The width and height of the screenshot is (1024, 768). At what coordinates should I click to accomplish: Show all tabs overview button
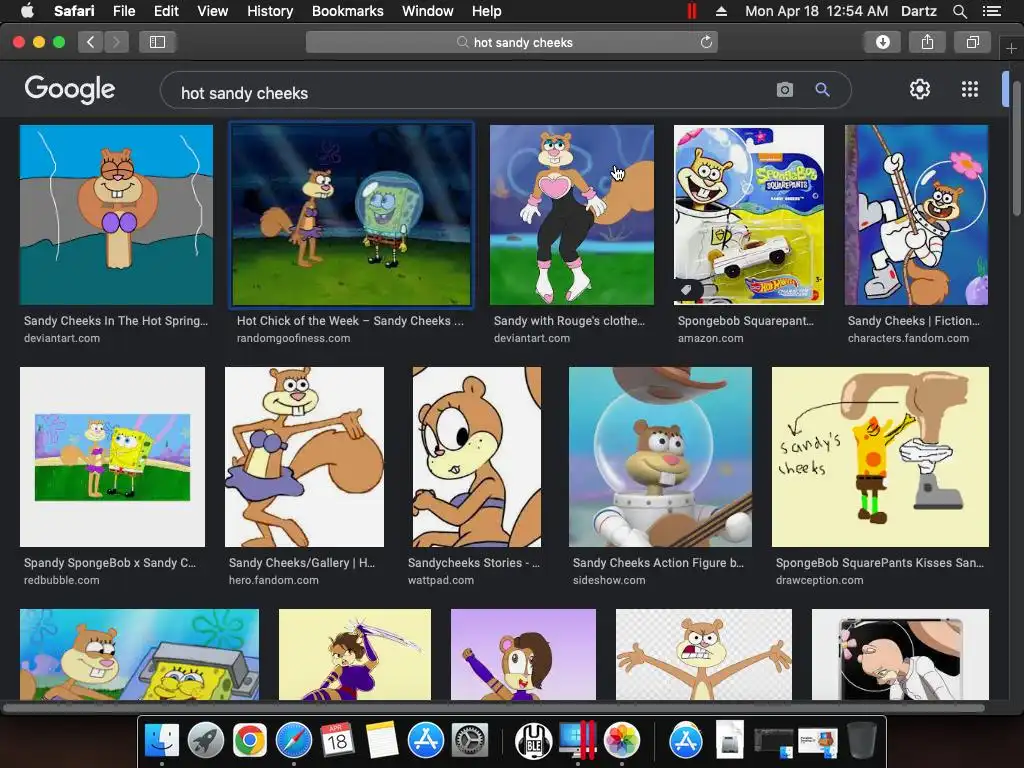pos(972,42)
